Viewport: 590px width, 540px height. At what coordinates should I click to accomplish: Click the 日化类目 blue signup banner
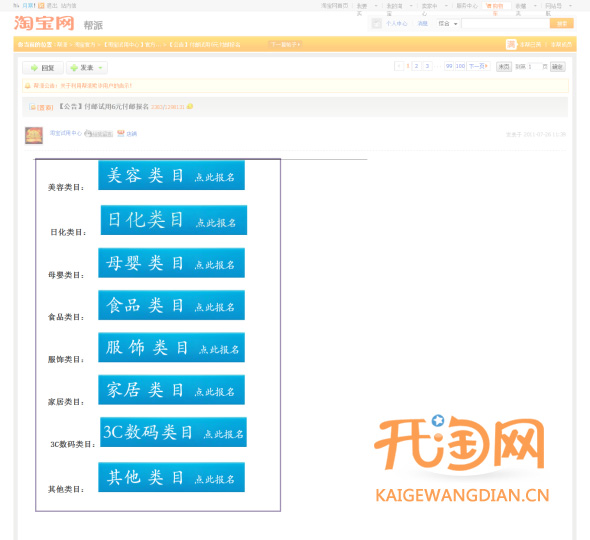(x=174, y=220)
